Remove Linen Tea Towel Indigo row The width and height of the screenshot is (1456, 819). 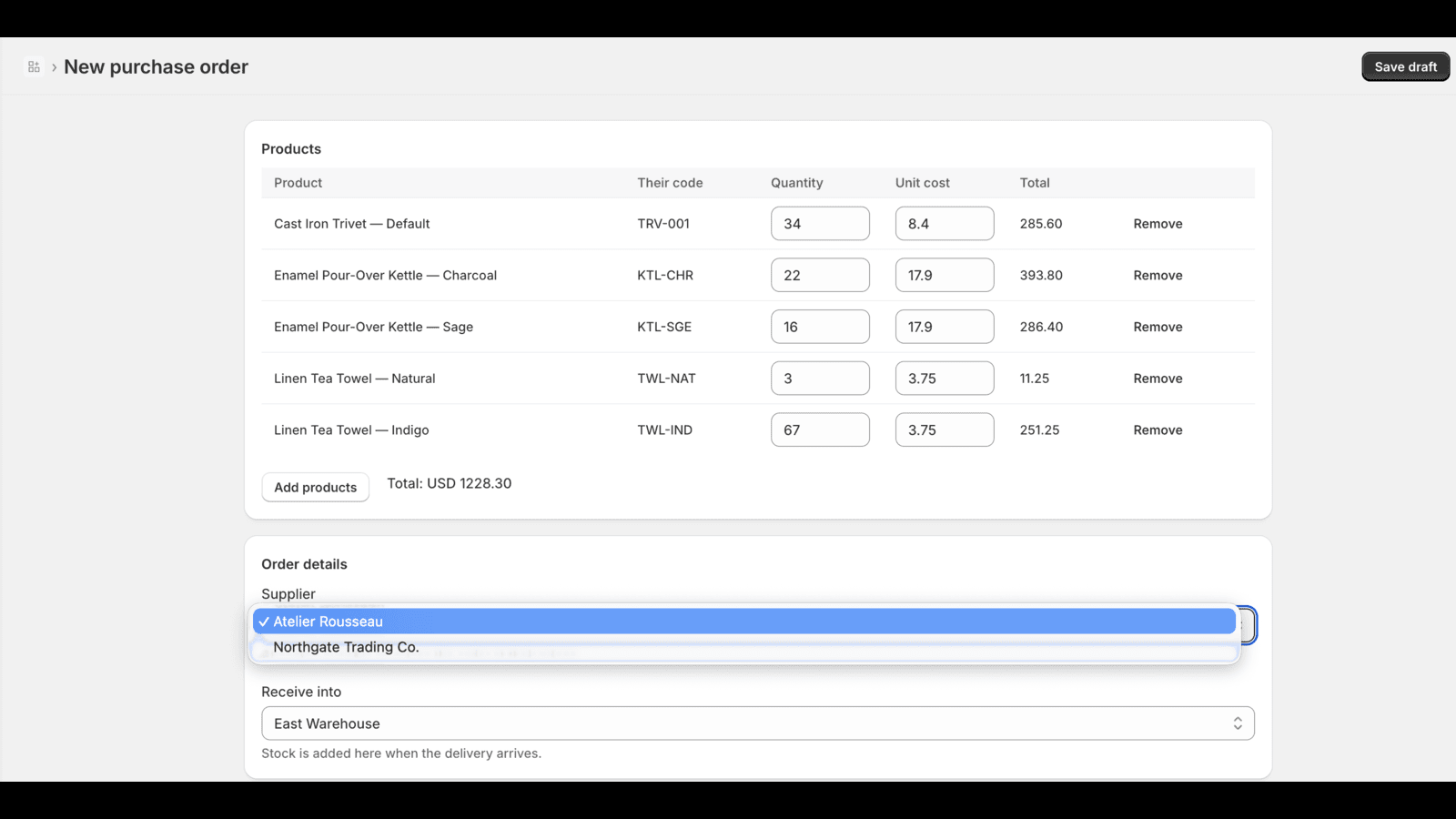point(1158,430)
